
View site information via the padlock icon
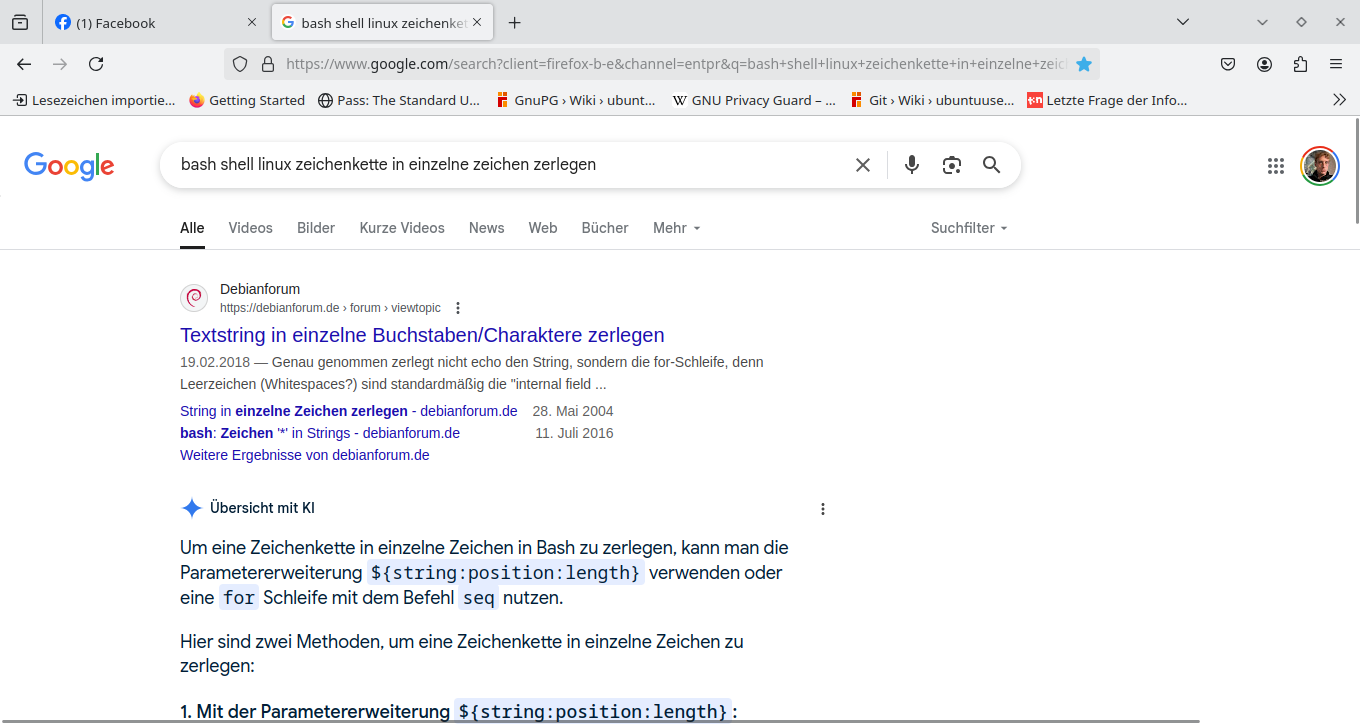pos(266,63)
